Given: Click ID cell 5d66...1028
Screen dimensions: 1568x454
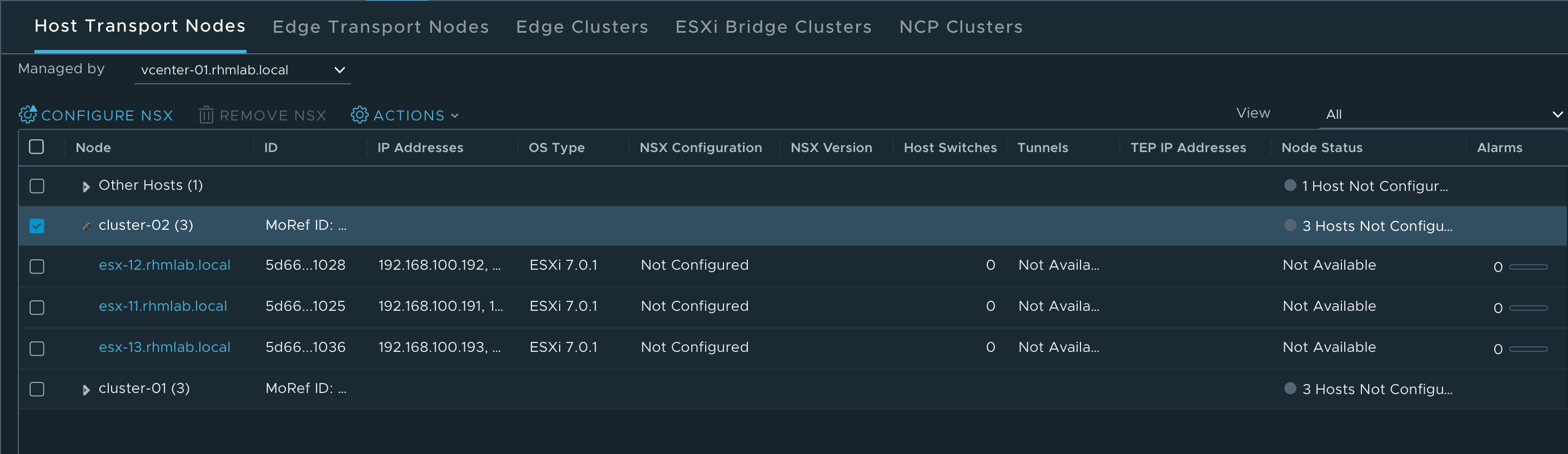Looking at the screenshot, I should coord(305,265).
